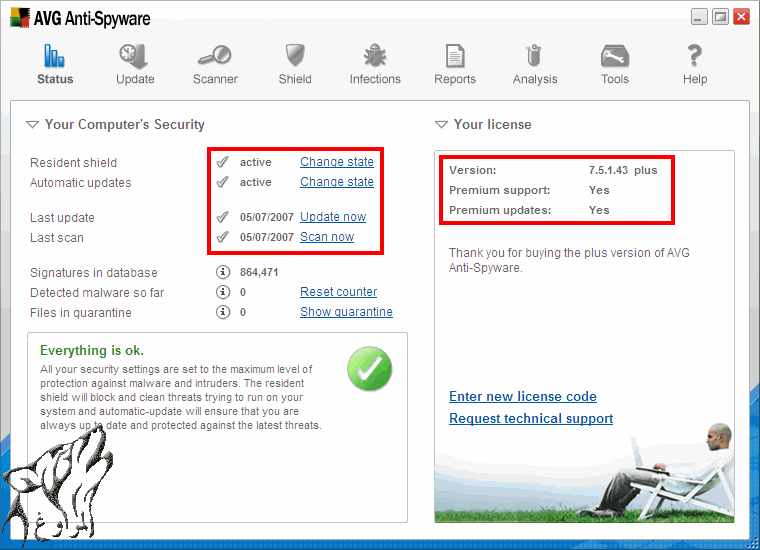Click the 864,471 signatures count
The height and width of the screenshot is (550, 760).
tap(259, 272)
